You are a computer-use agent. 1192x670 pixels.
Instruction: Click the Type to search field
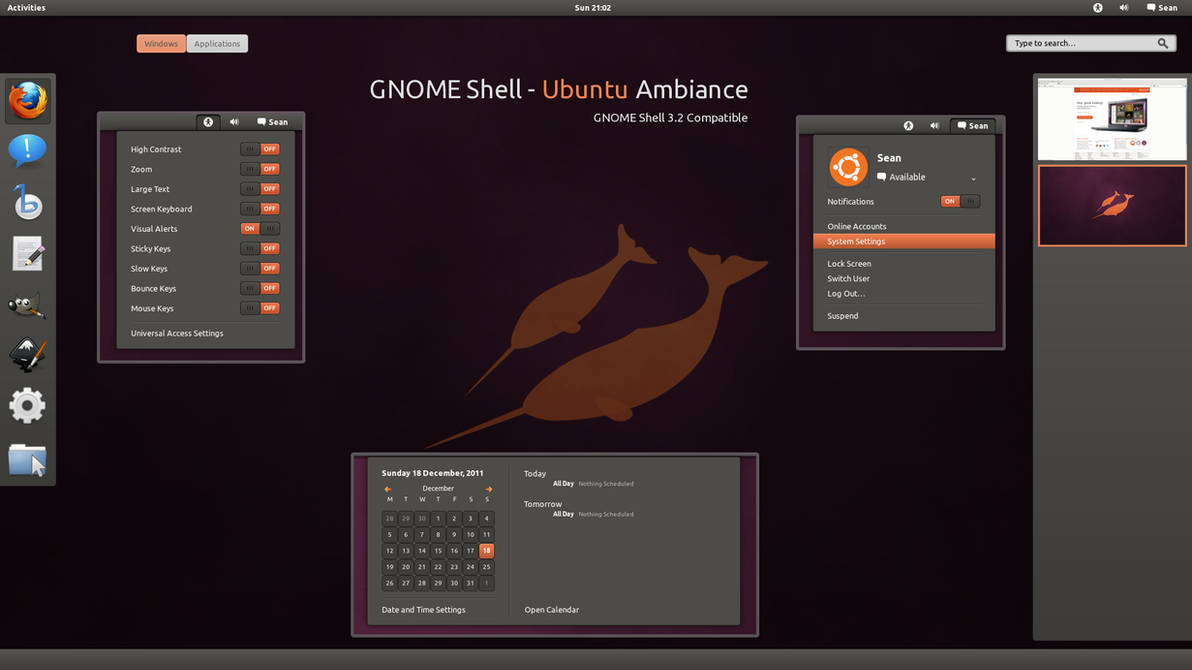[1091, 43]
